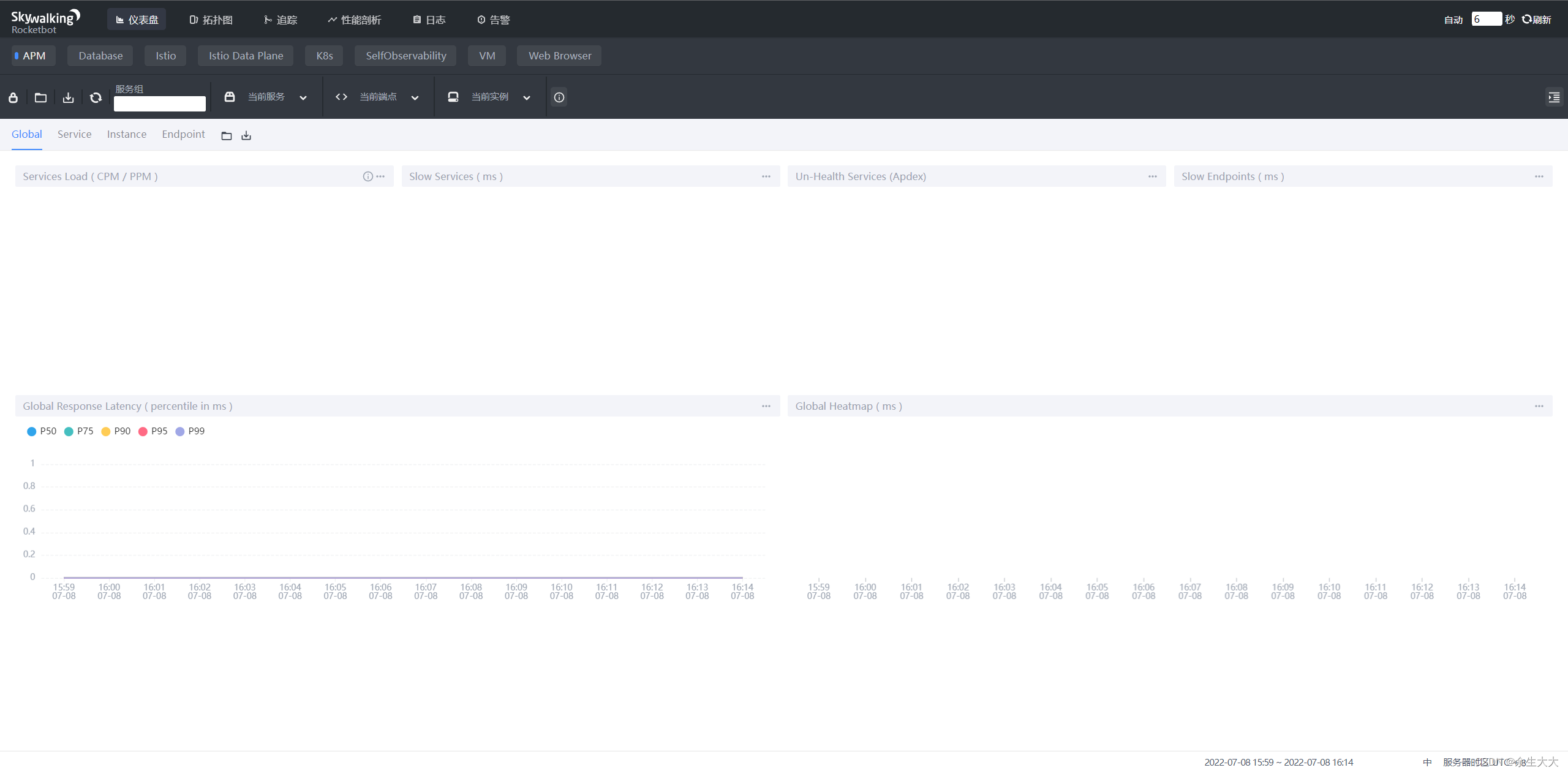This screenshot has width=1568, height=773.
Task: Toggle the auto refresh option (自动)
Action: tap(1453, 20)
